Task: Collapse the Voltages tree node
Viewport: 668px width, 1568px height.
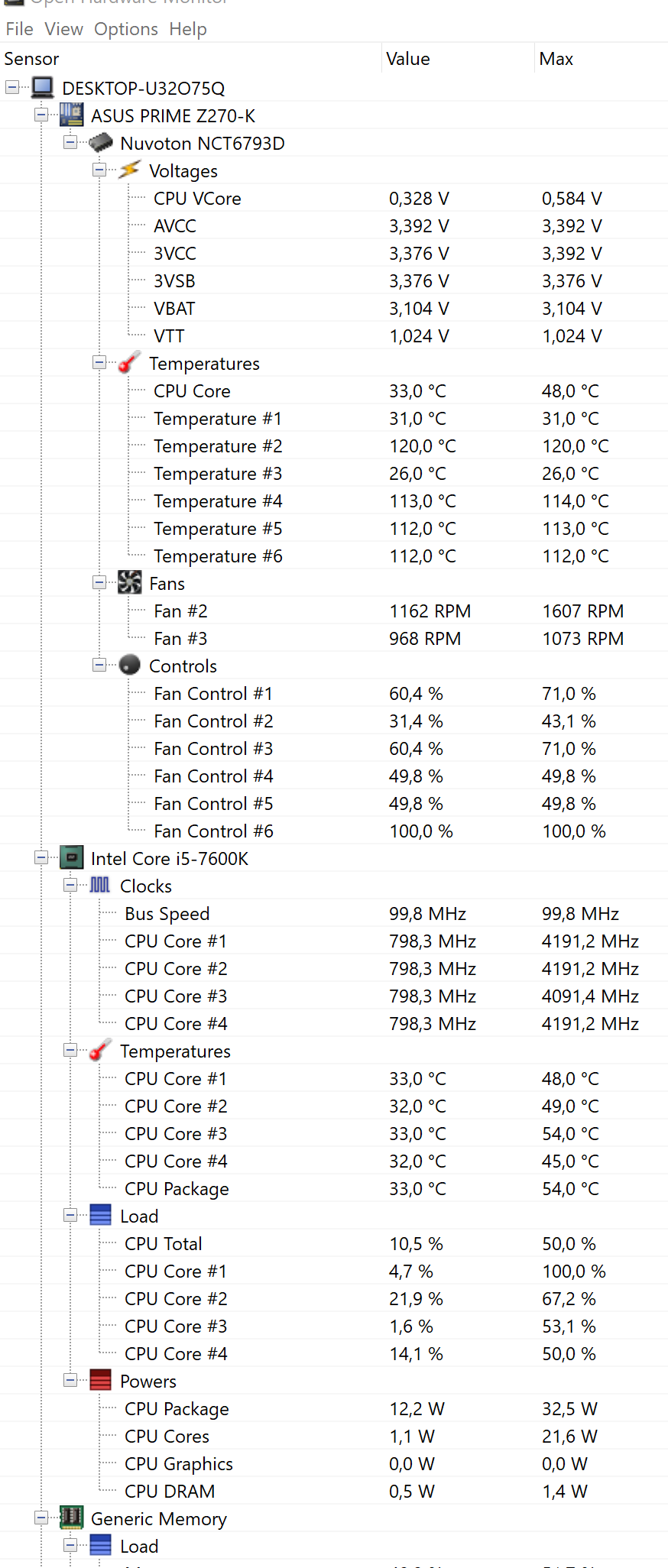Action: click(99, 170)
